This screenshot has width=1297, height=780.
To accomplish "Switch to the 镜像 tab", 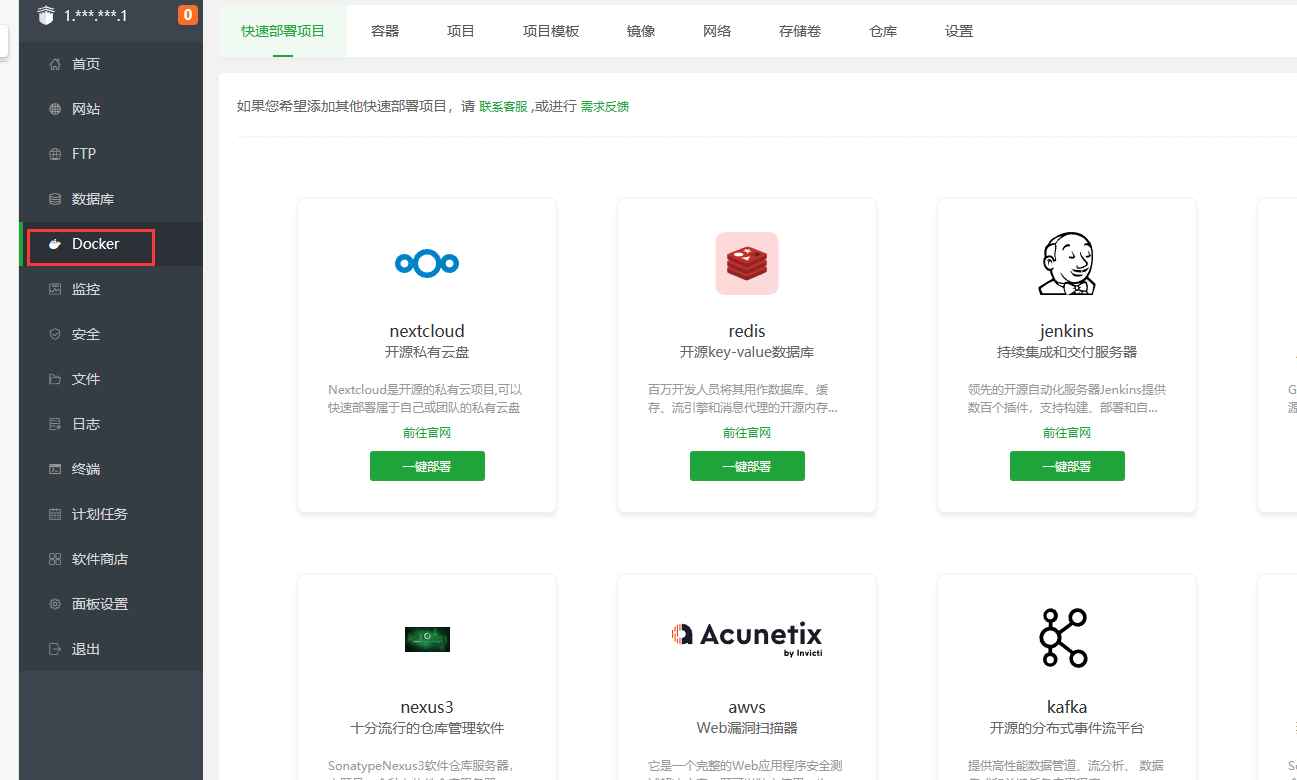I will tap(641, 31).
